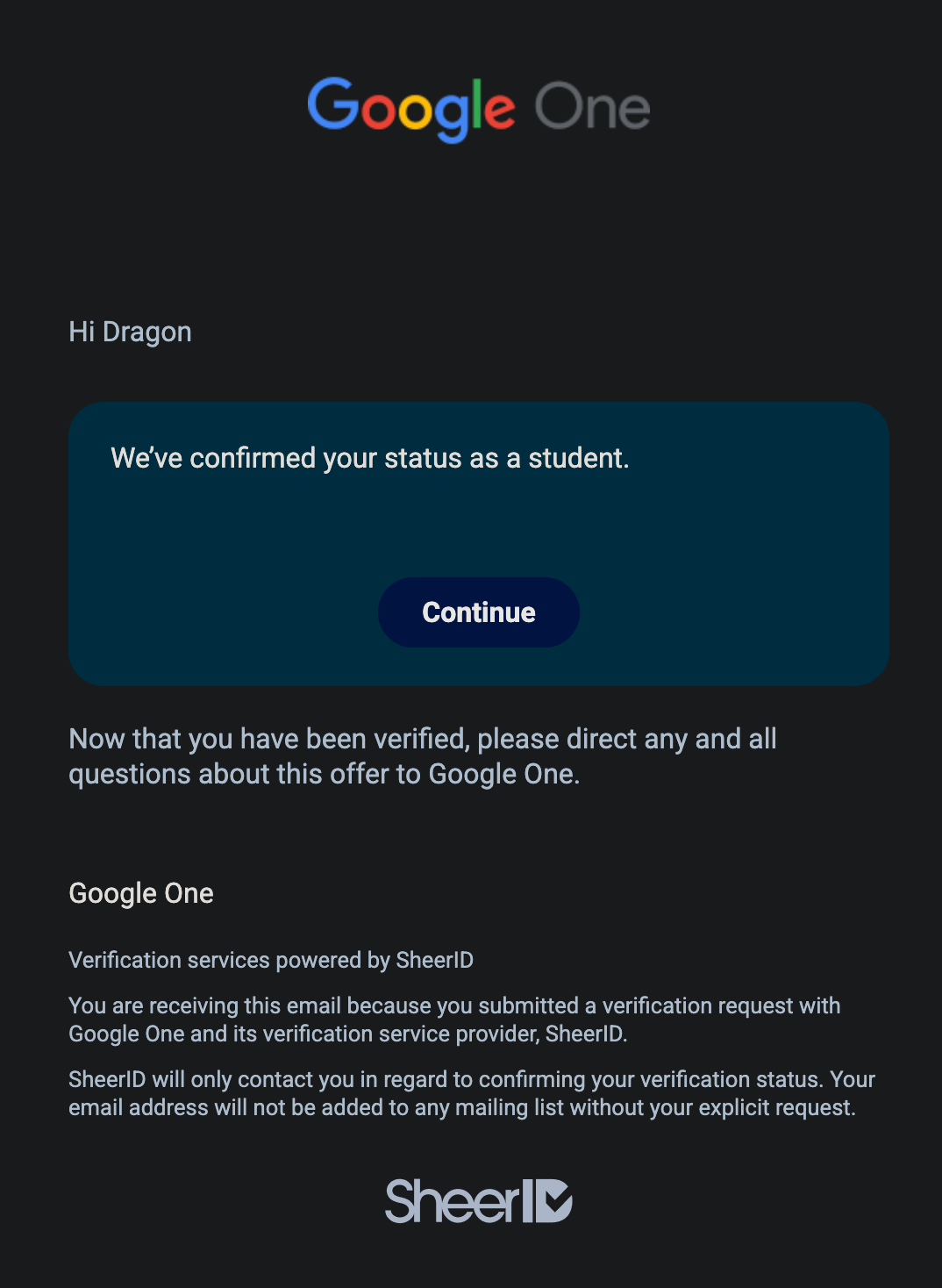
Task: Click the checkmark badge in SheerID logo
Action: click(x=553, y=1201)
